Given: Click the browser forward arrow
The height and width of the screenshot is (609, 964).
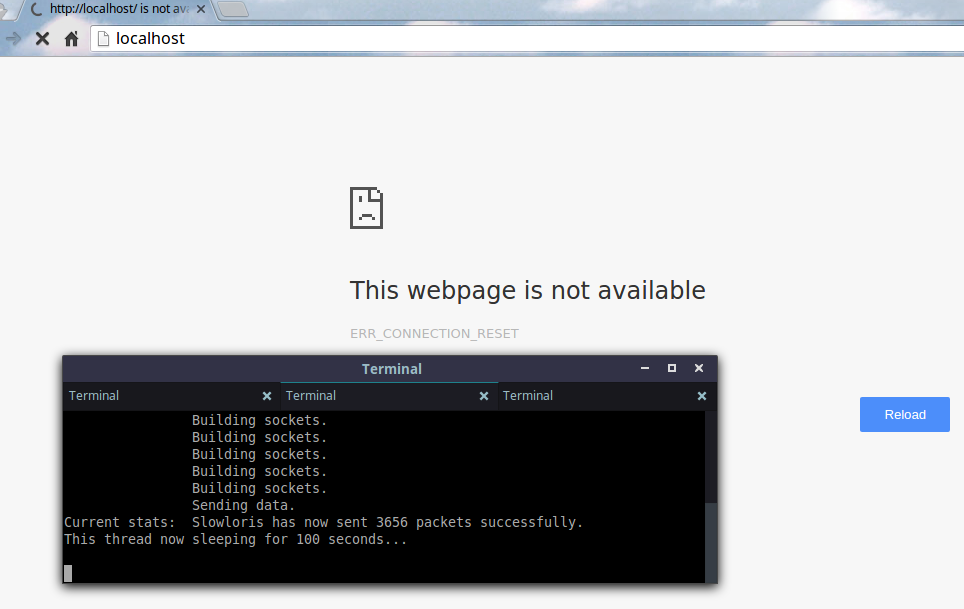Looking at the screenshot, I should (x=13, y=39).
